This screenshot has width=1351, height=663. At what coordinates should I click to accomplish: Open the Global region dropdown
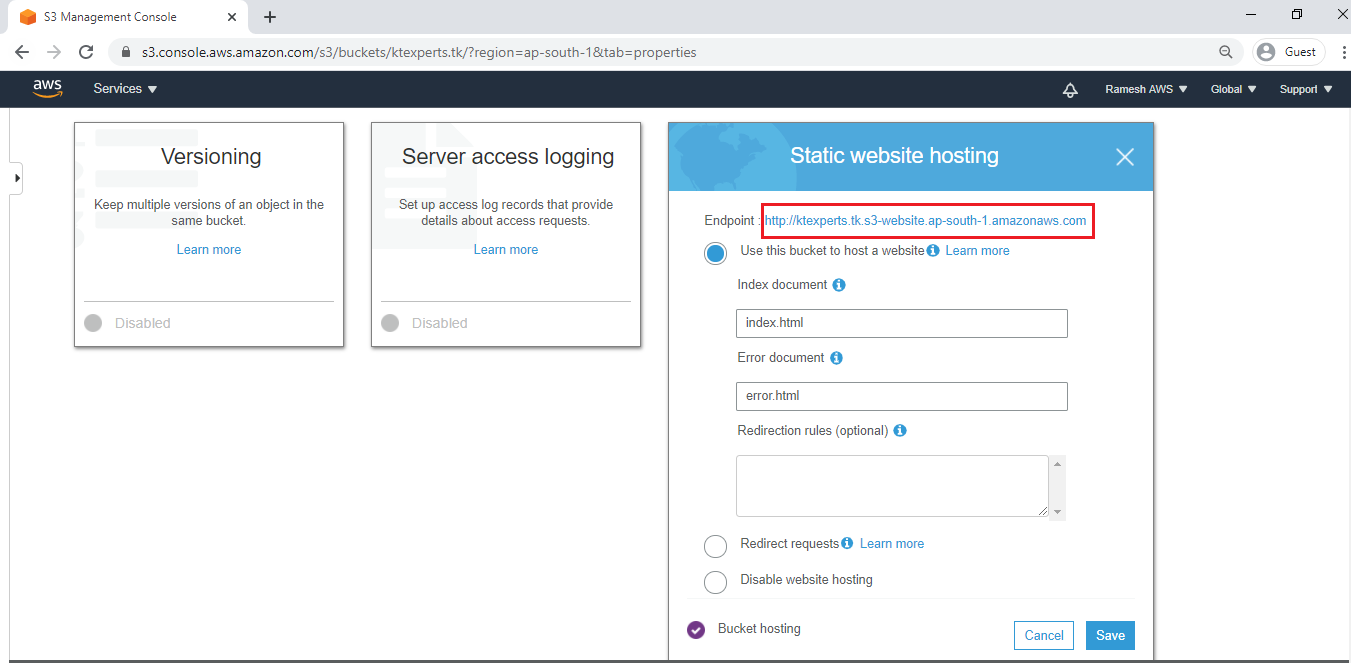click(1234, 89)
